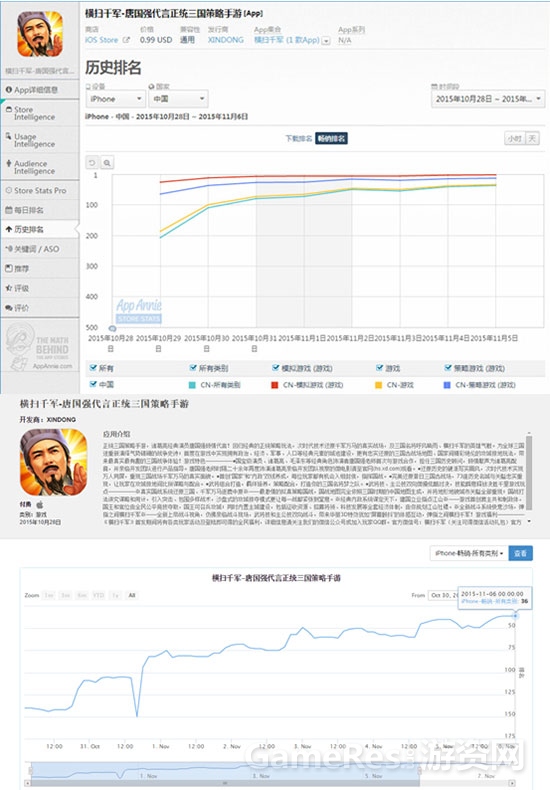Open the 中国 country dropdown
Screen dimensions: 550x790
[x=178, y=99]
